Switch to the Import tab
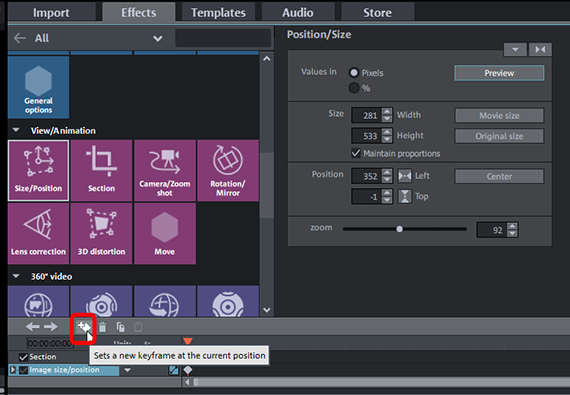This screenshot has height=395, width=570. tap(51, 13)
